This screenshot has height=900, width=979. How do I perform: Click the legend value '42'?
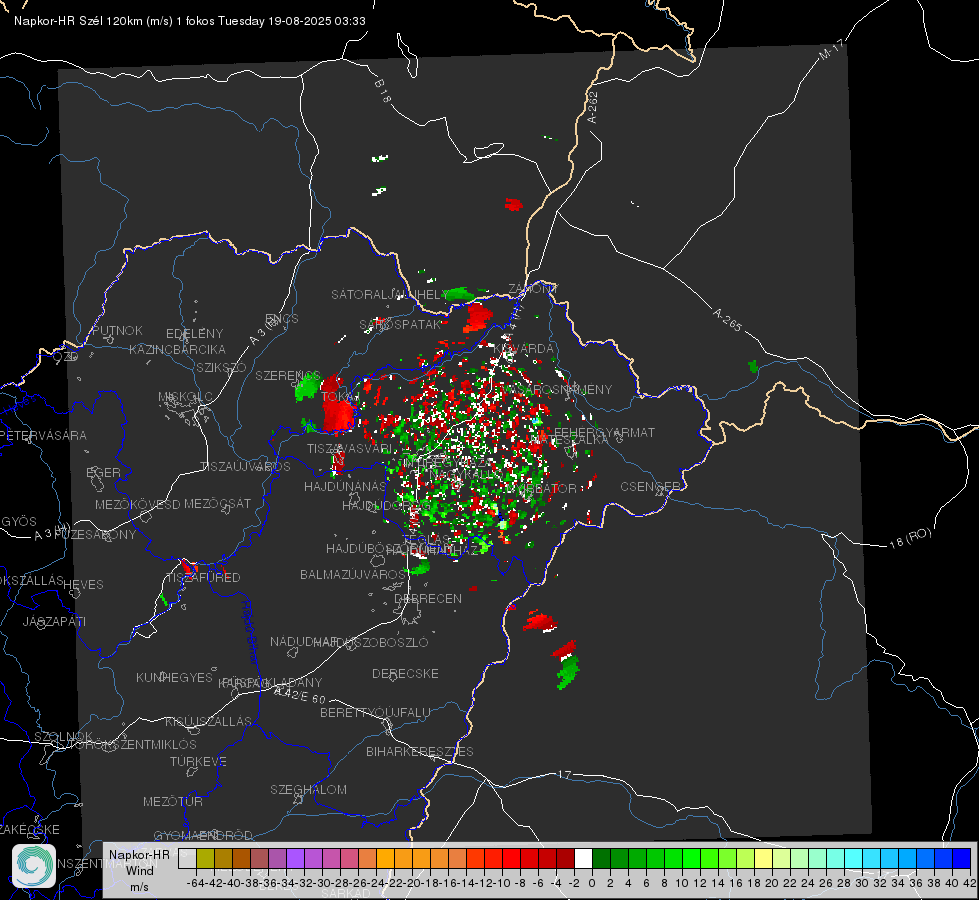coord(969,883)
